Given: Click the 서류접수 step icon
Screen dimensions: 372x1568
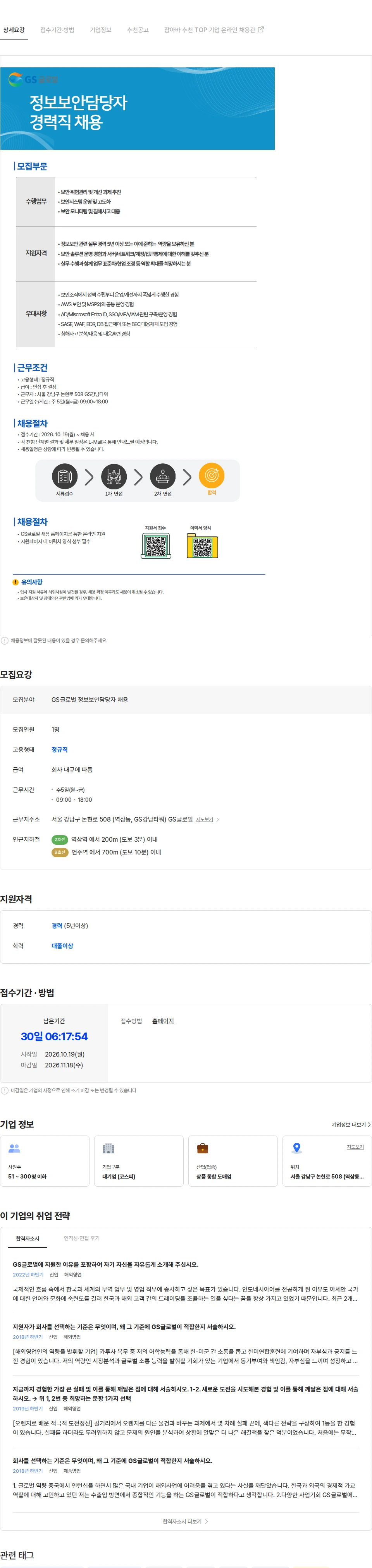Looking at the screenshot, I should click(65, 475).
